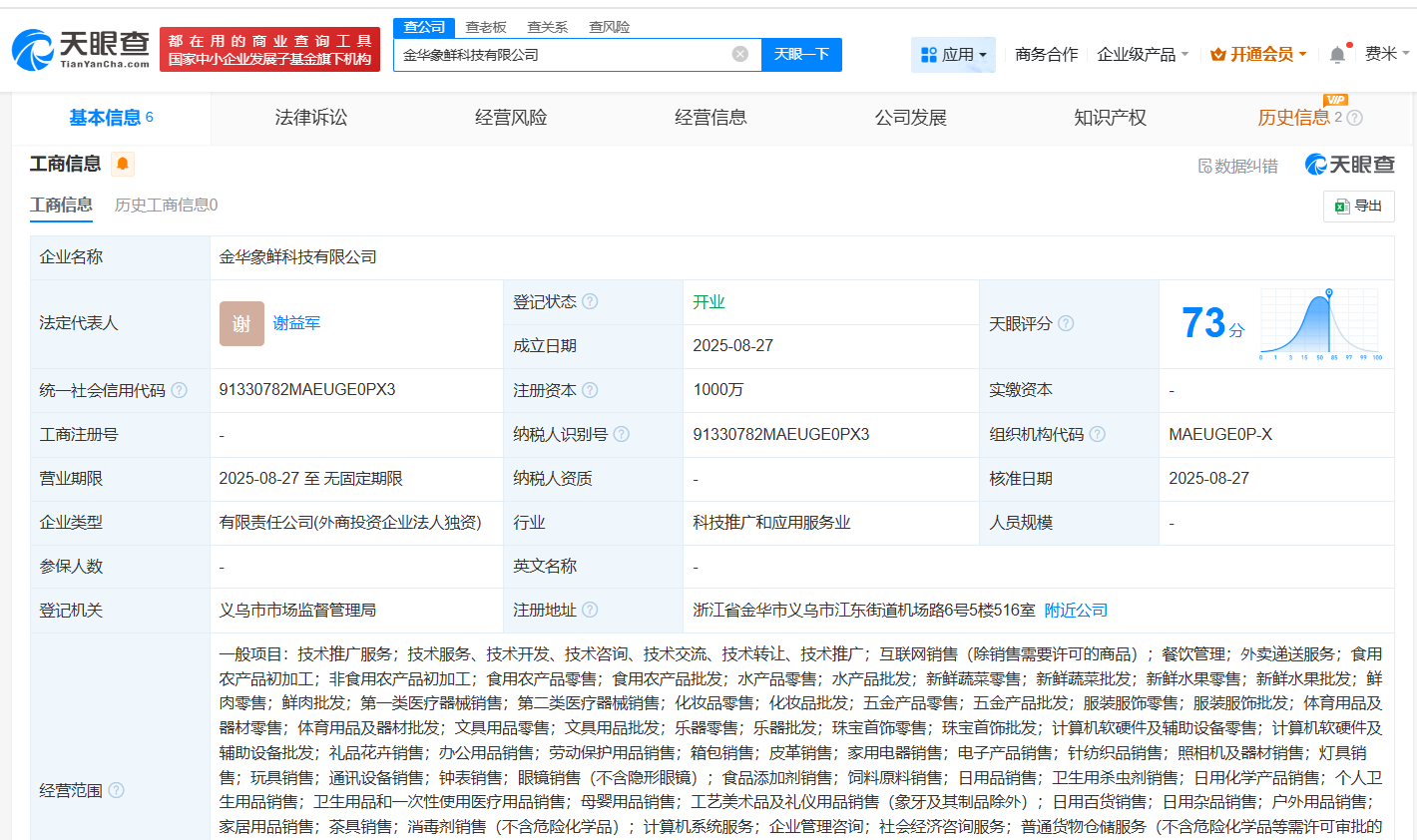Viewport: 1417px width, 840px height.
Task: Click the help icon beside 注册资本
Action: pos(590,390)
